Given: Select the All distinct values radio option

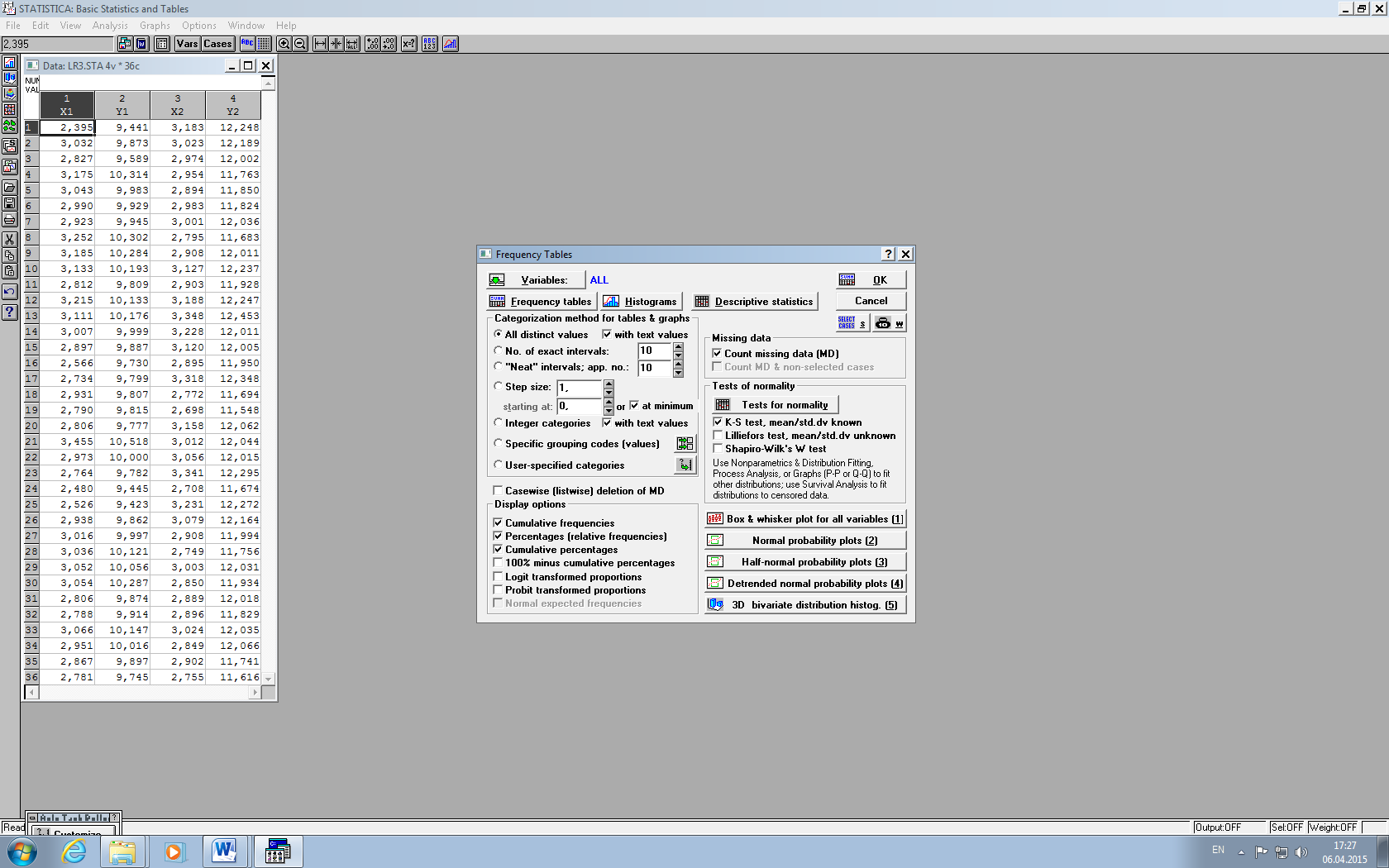Looking at the screenshot, I should click(498, 334).
